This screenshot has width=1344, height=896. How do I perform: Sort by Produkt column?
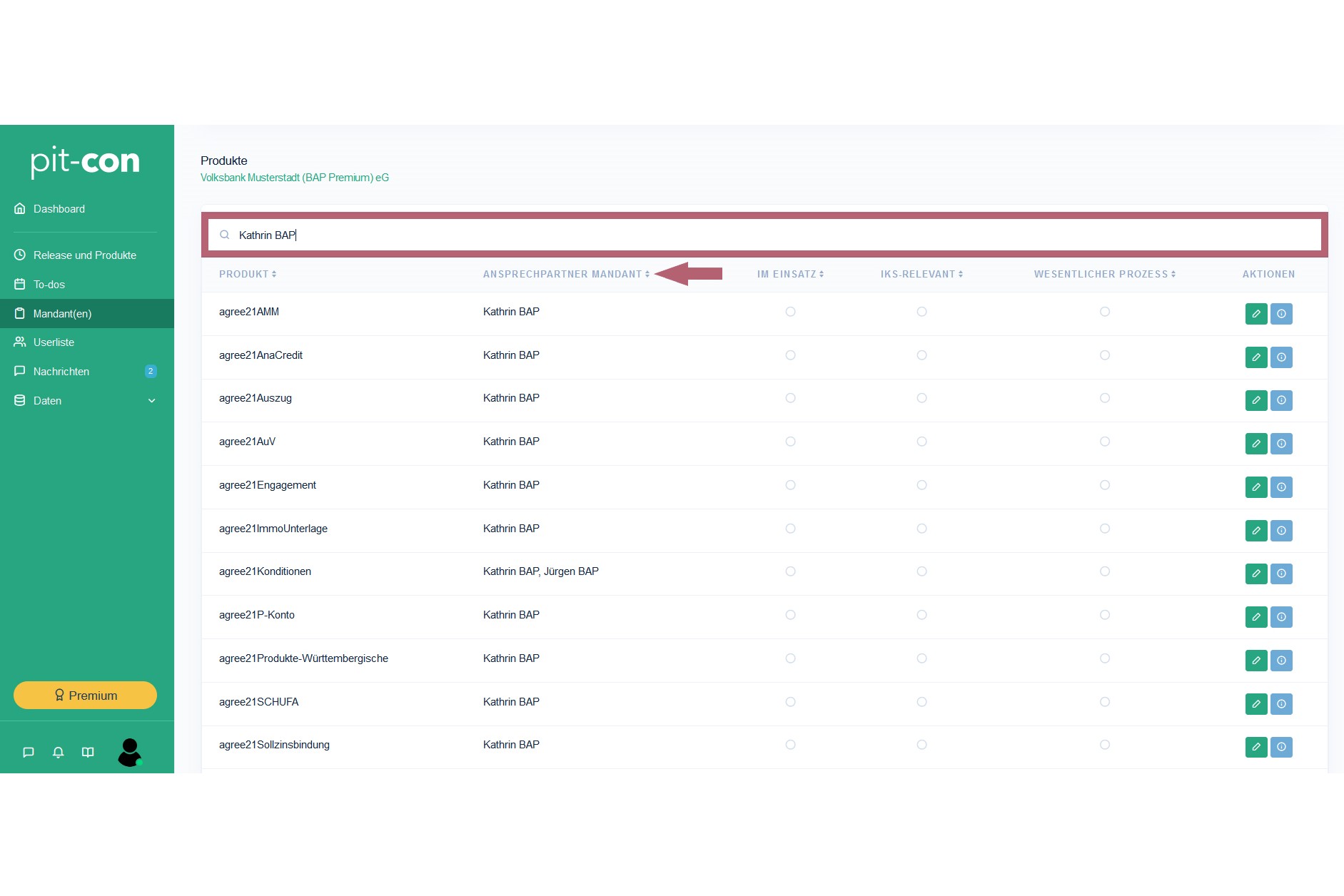247,274
